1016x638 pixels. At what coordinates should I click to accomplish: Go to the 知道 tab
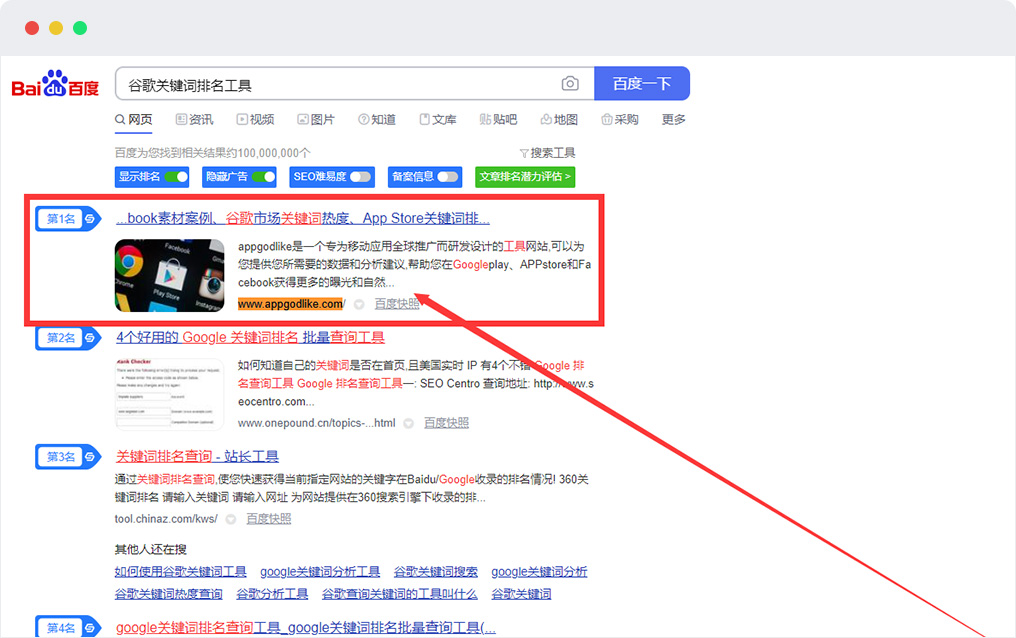[377, 119]
